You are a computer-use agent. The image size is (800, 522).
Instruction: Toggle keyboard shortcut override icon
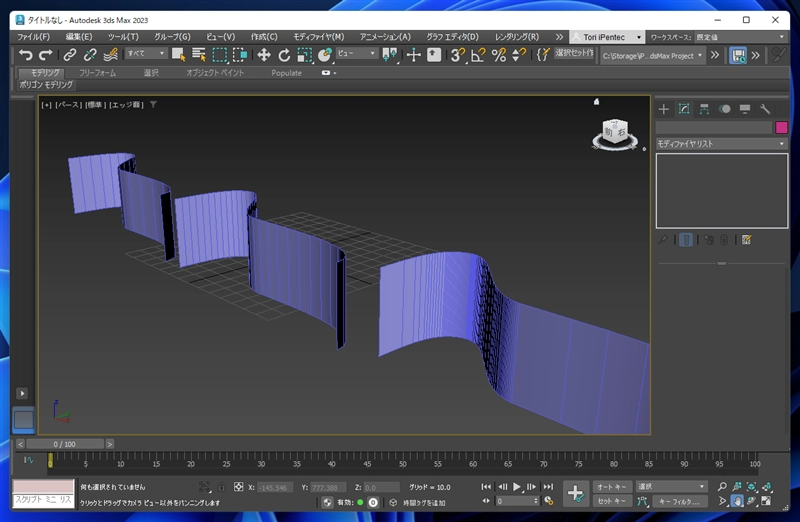click(434, 55)
